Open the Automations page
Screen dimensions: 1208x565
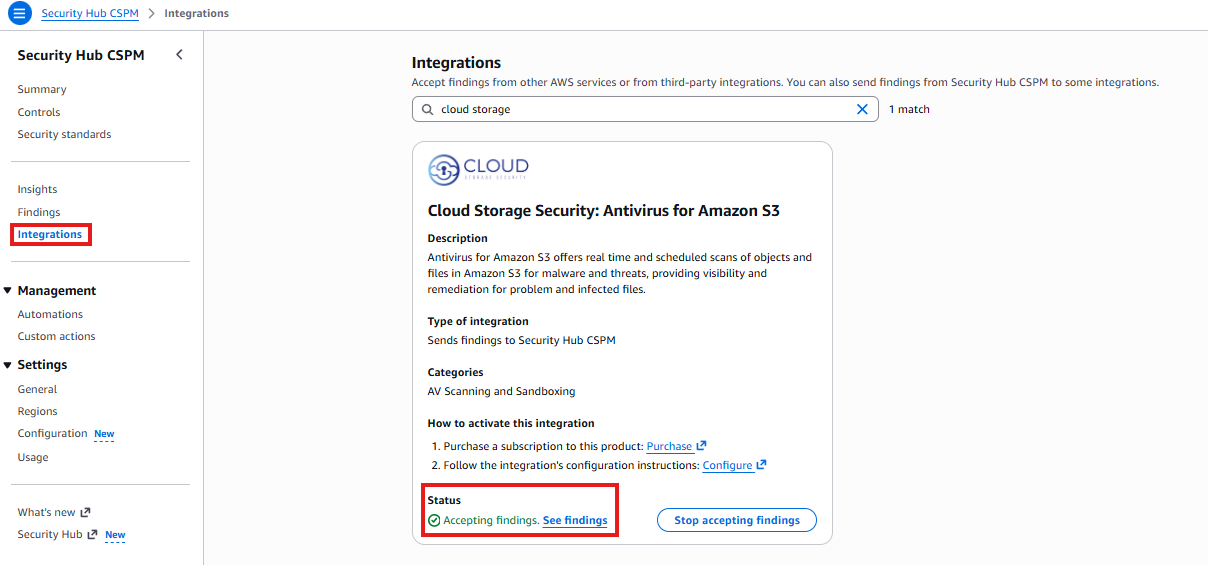[50, 314]
